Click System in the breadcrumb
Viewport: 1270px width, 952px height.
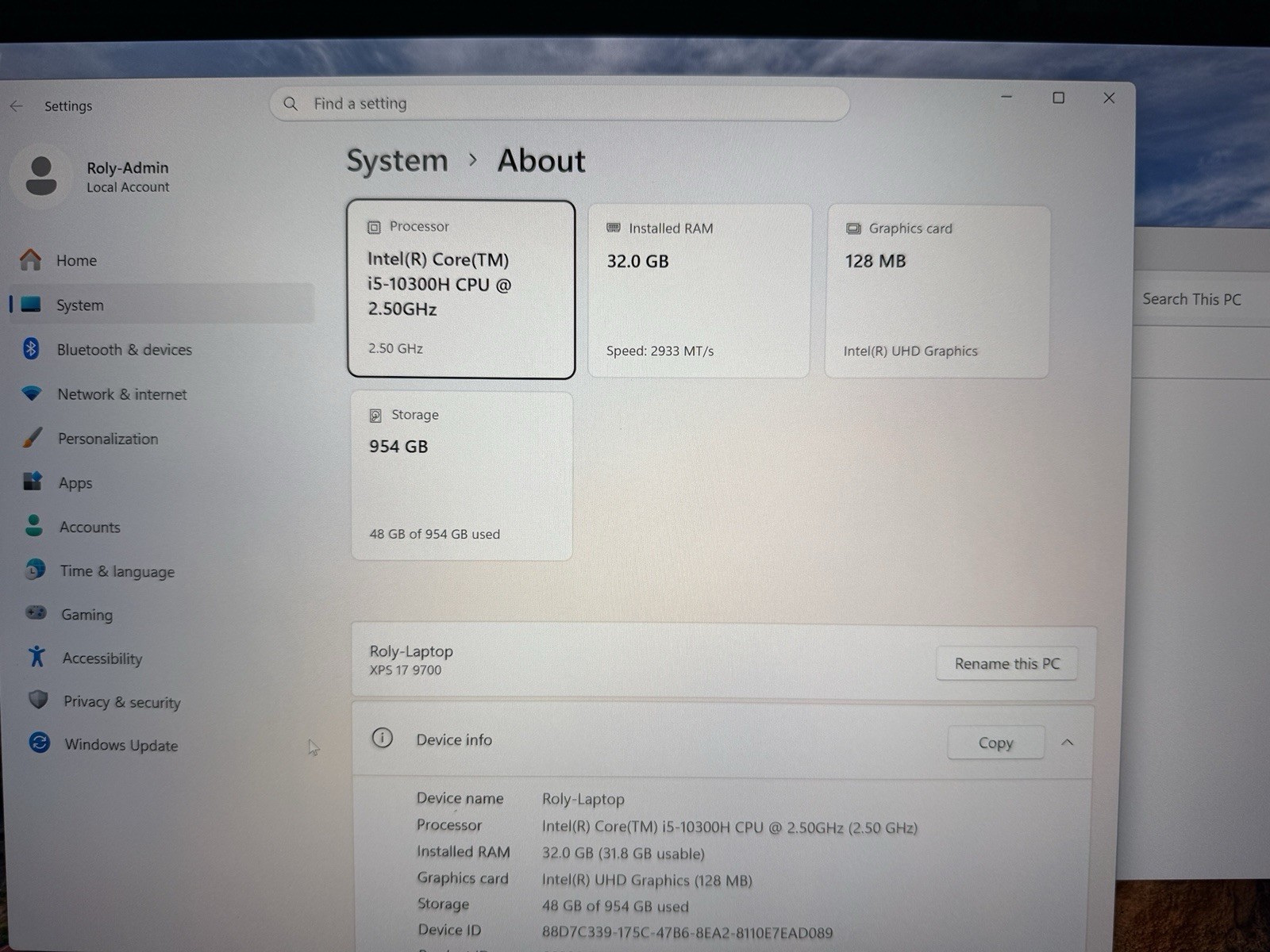[397, 161]
